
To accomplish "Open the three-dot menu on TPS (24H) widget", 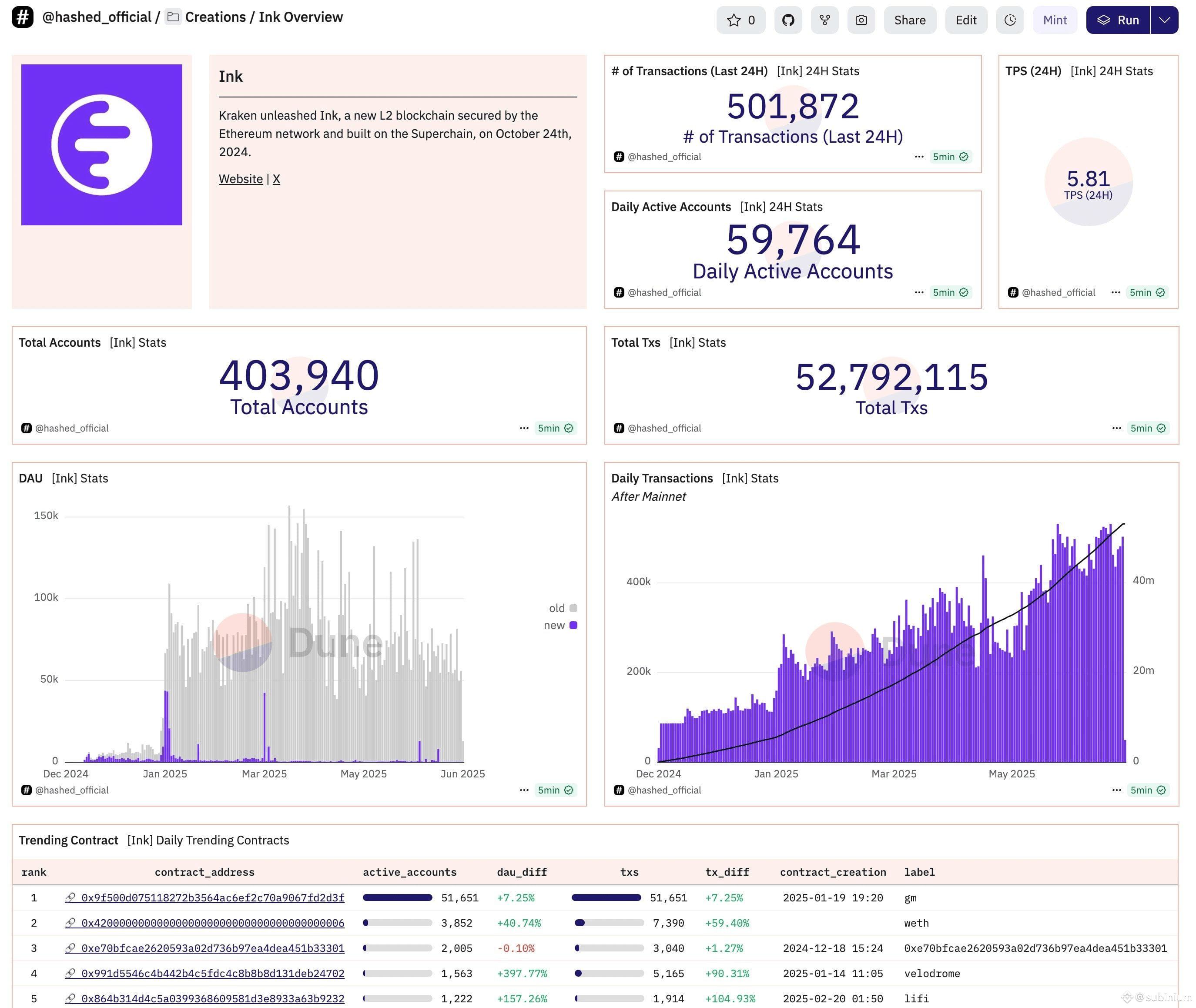I will click(x=1116, y=293).
